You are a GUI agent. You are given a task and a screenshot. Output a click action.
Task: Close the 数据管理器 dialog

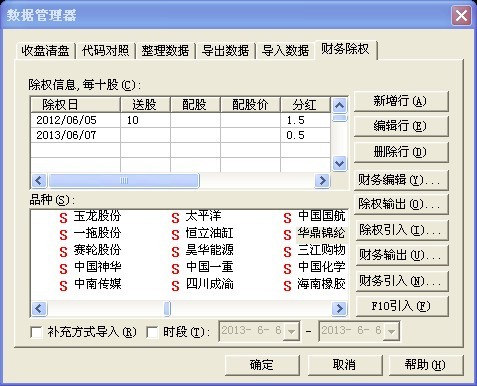click(x=462, y=15)
